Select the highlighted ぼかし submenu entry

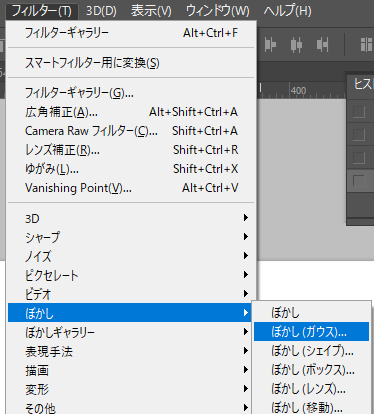pyautogui.click(x=130, y=313)
